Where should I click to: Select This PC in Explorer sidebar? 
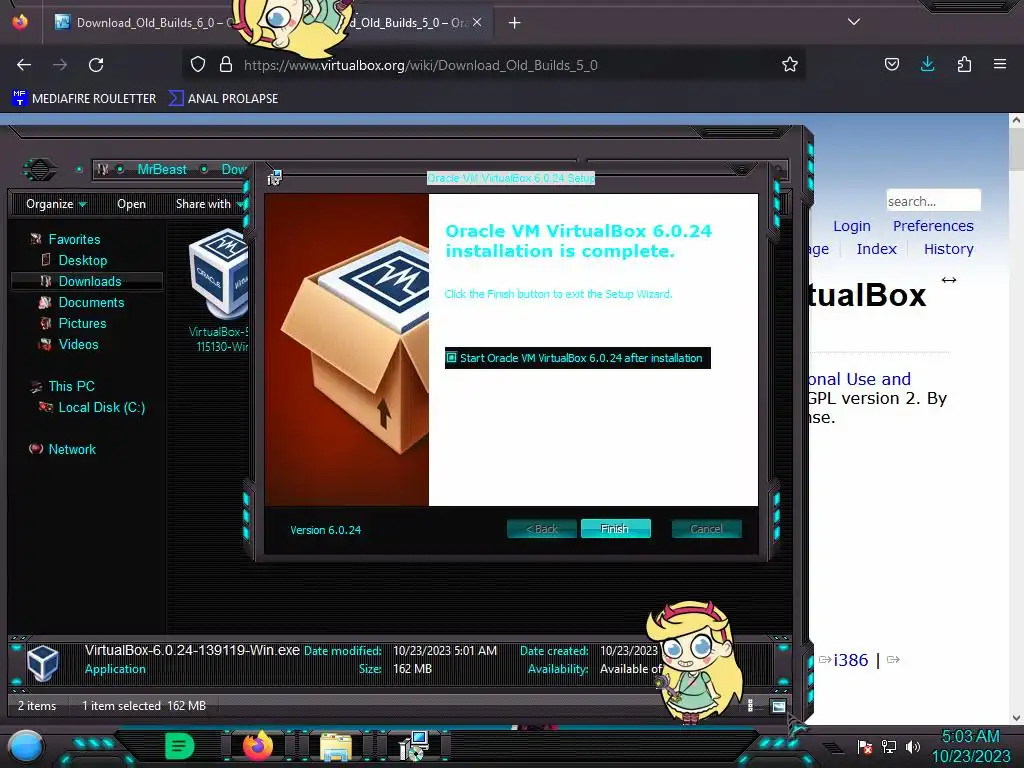click(71, 386)
